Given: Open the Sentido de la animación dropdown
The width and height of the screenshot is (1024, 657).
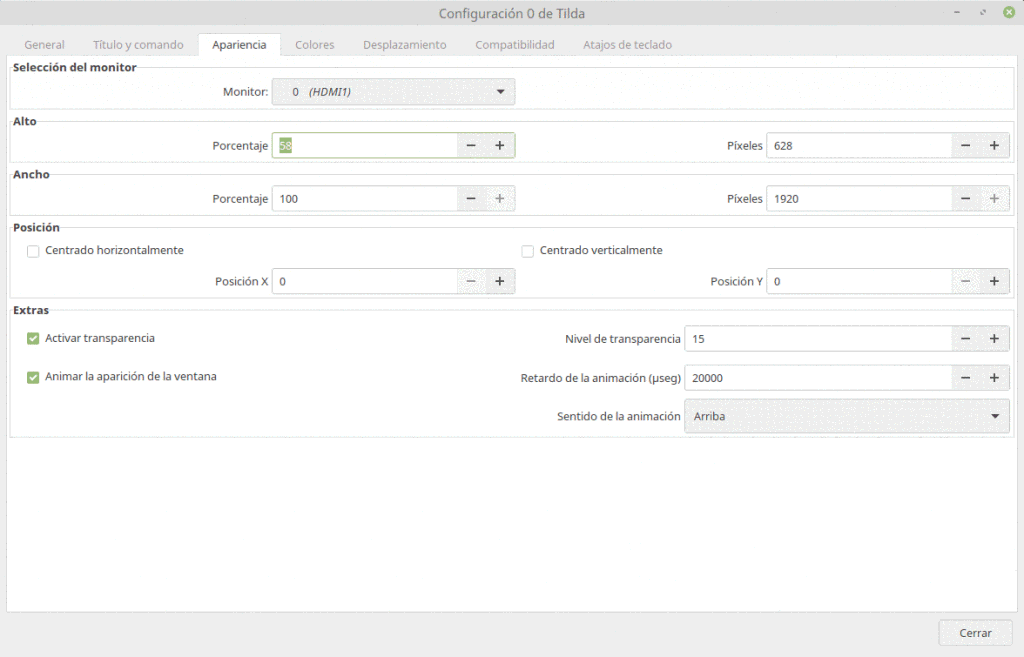Looking at the screenshot, I should click(x=846, y=416).
